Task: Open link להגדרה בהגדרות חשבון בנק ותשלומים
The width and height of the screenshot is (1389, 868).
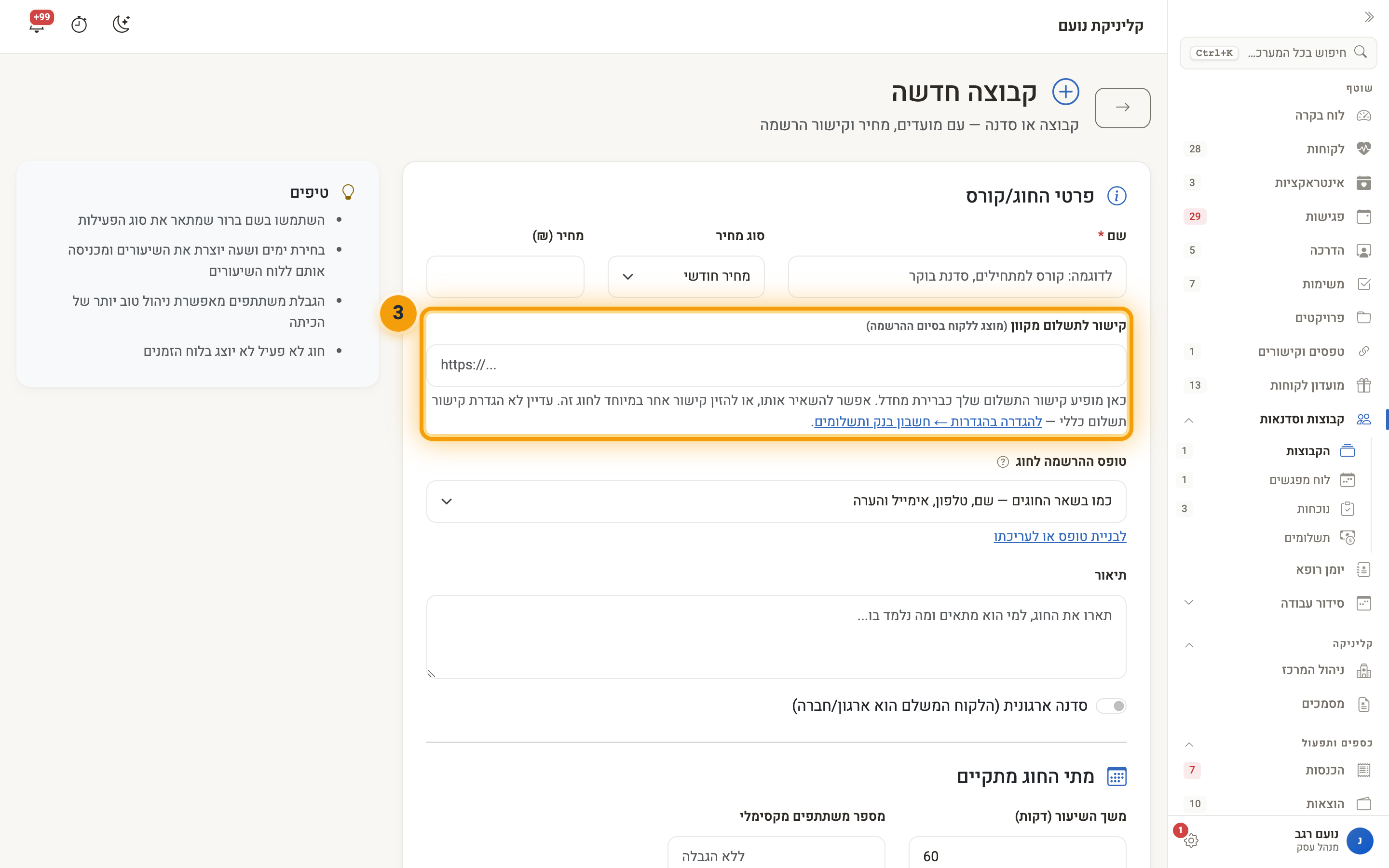Action: pos(927,422)
